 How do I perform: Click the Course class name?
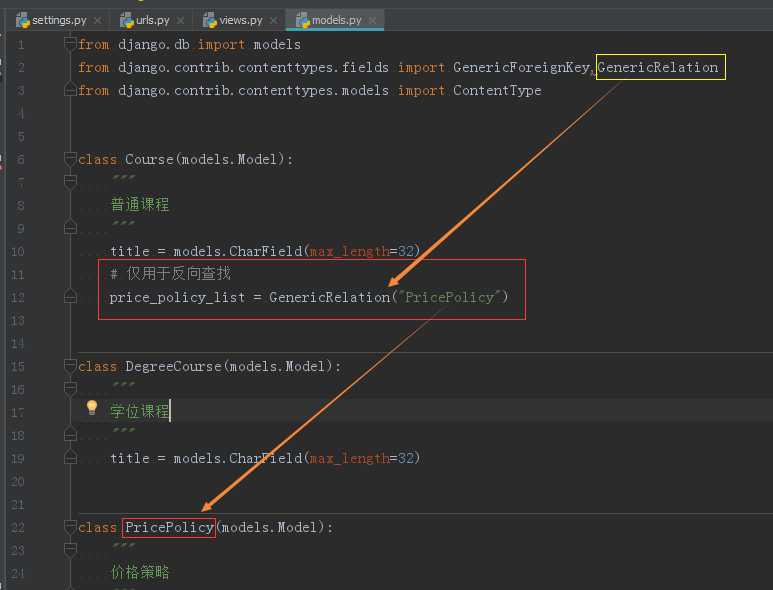[x=149, y=159]
